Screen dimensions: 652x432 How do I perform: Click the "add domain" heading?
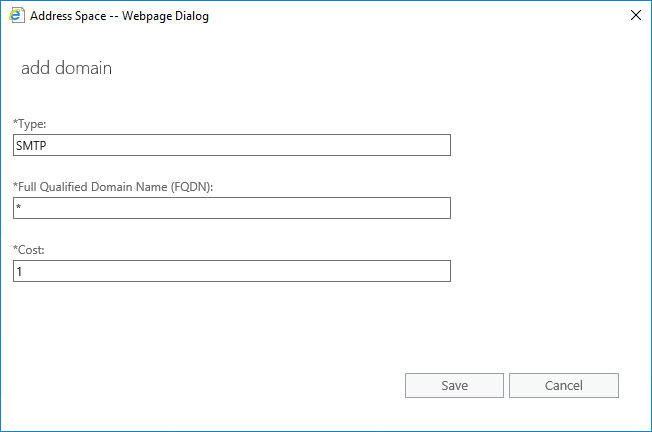click(x=67, y=68)
